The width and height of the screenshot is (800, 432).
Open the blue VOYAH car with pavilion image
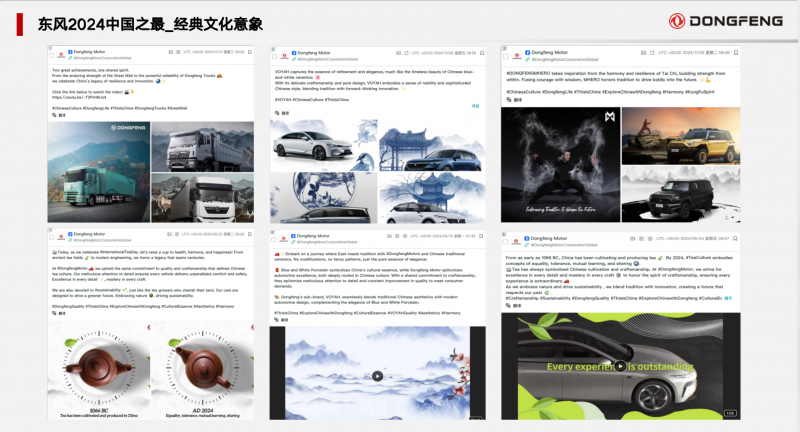tap(432, 145)
